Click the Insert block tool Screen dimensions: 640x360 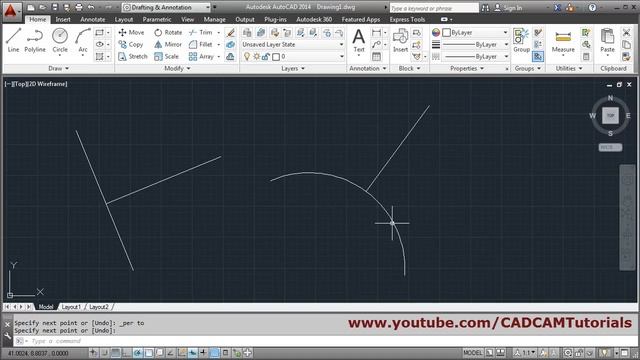coord(400,40)
